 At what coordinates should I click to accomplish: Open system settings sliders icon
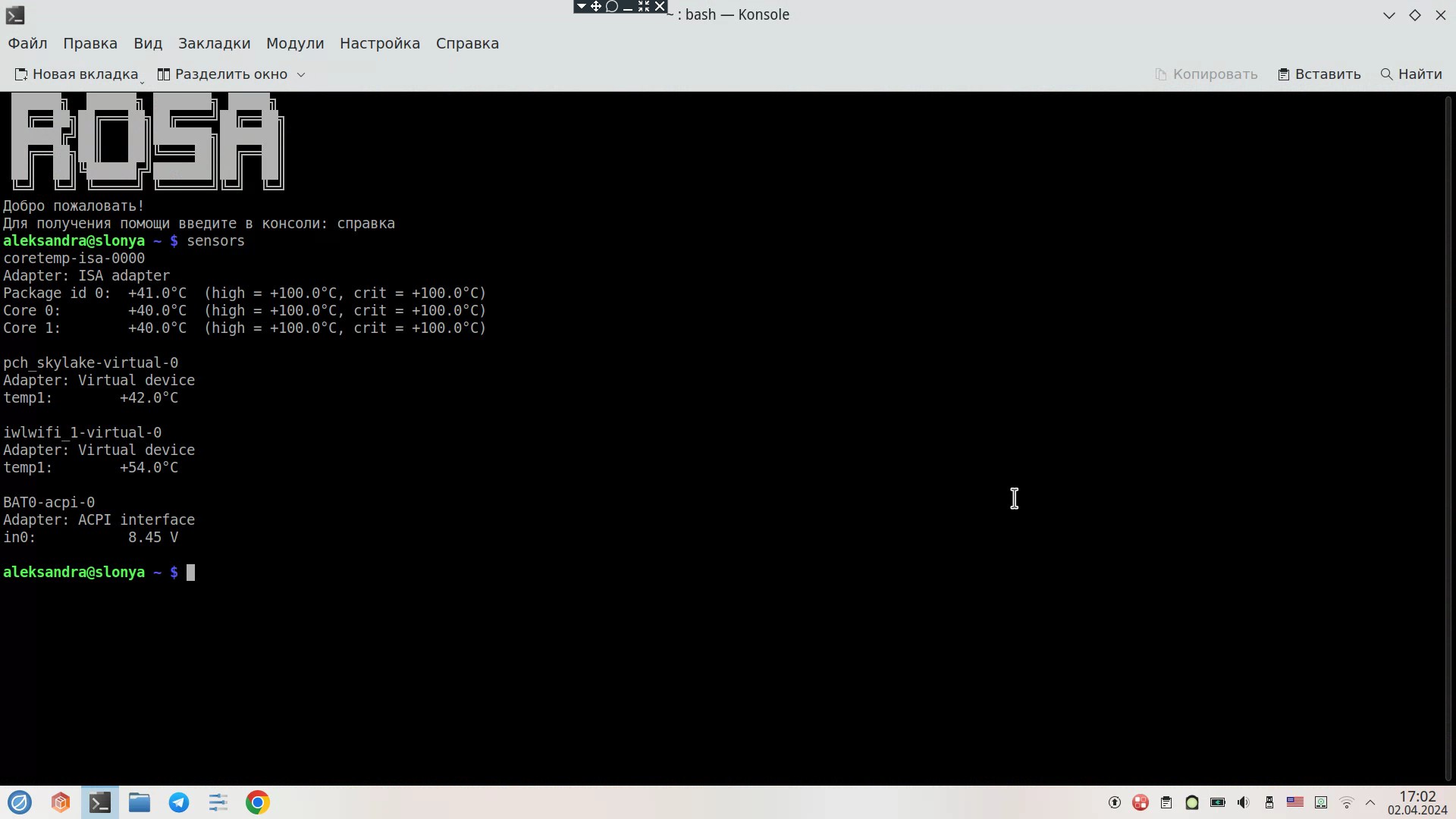(218, 802)
